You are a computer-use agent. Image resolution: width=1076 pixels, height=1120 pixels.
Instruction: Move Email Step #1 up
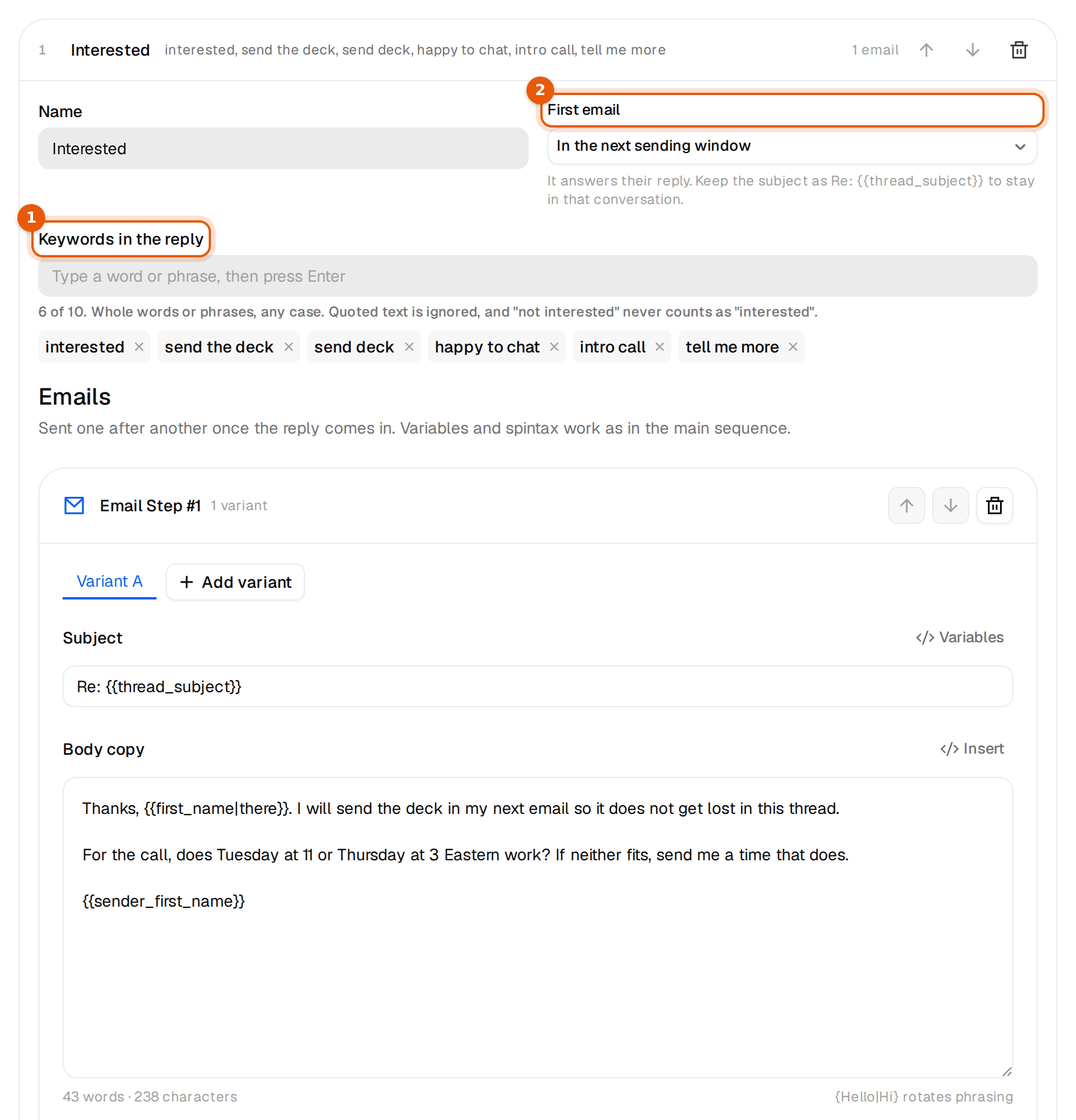pyautogui.click(x=907, y=506)
